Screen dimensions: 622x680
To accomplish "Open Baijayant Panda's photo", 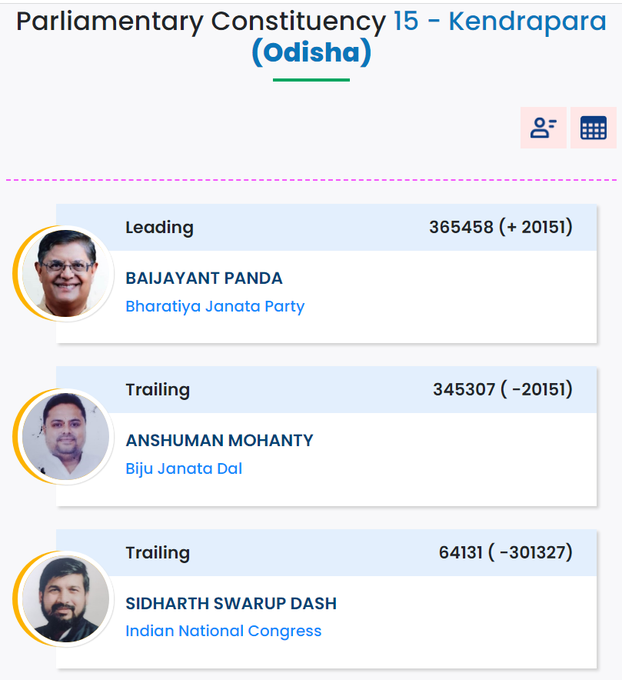I will click(65, 274).
